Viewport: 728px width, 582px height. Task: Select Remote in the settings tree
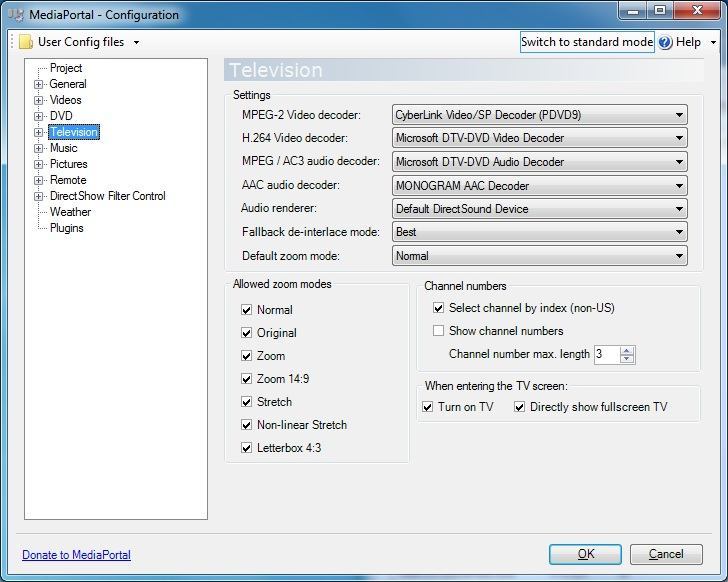coord(68,180)
